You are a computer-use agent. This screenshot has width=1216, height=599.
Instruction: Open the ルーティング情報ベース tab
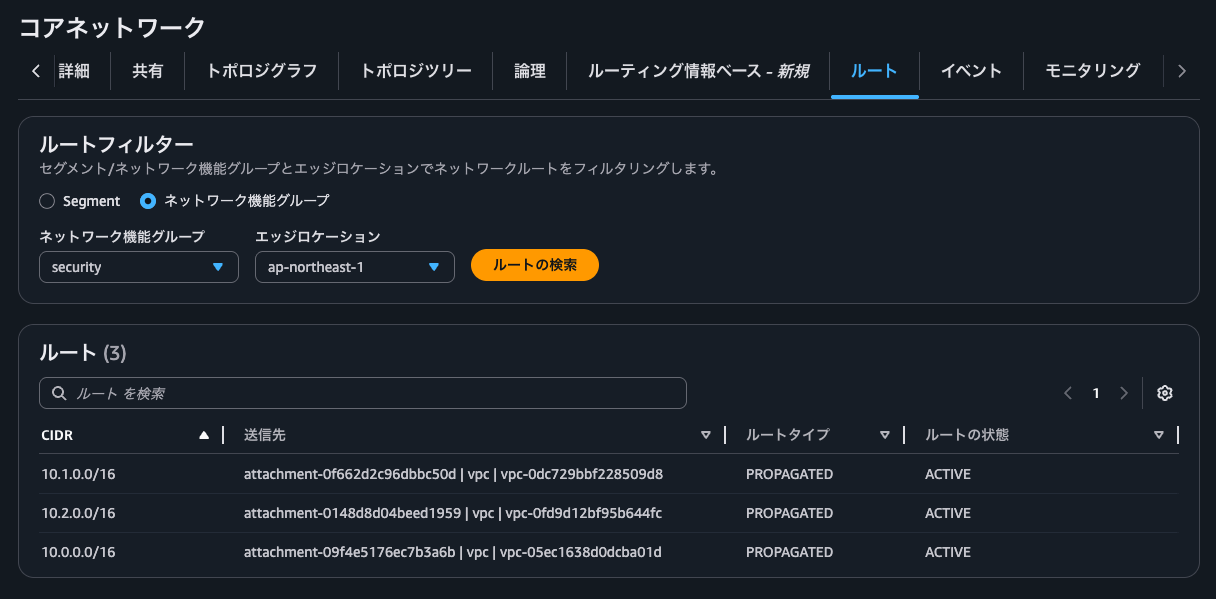pyautogui.click(x=698, y=71)
